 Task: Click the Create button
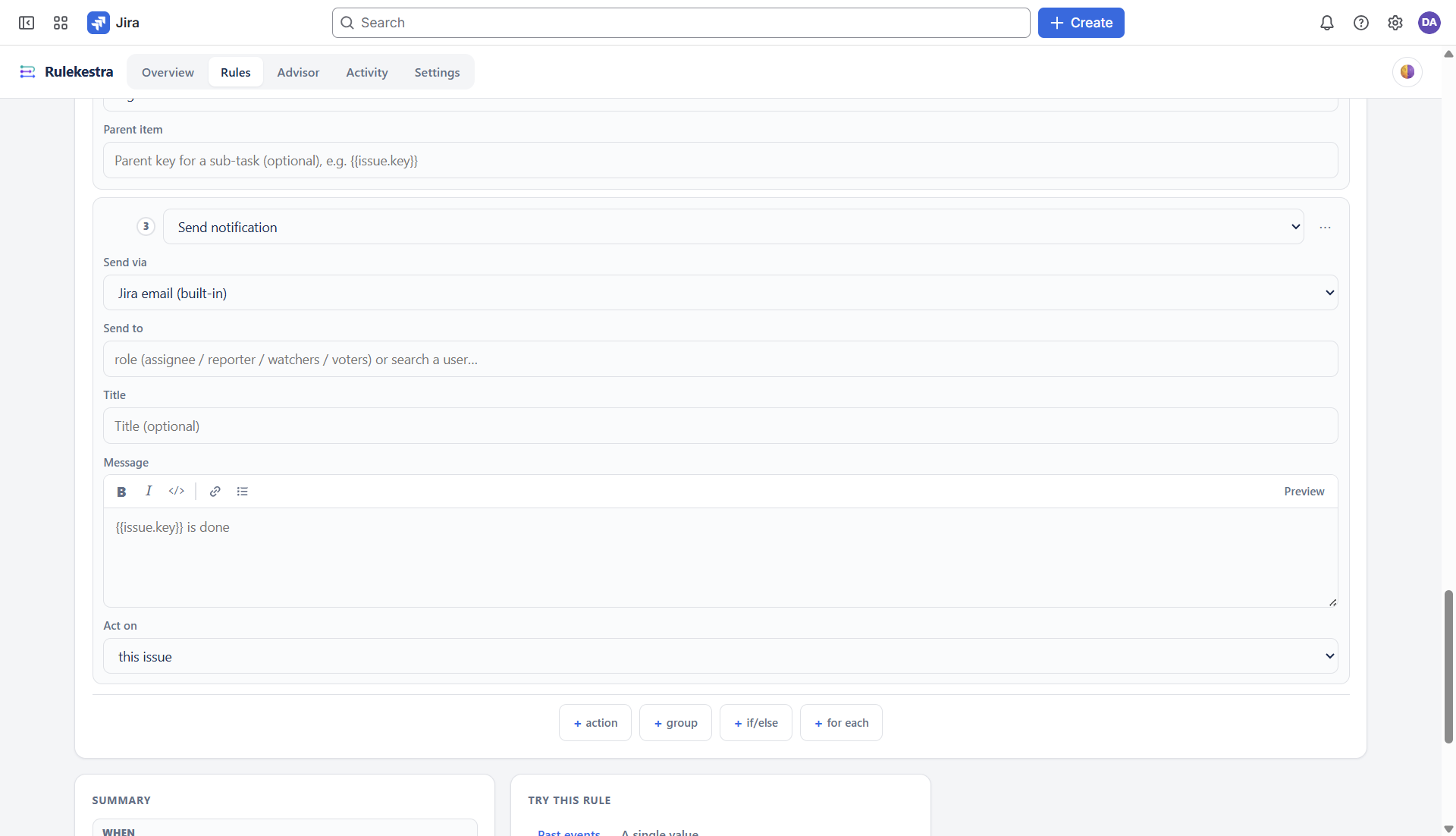1081,23
